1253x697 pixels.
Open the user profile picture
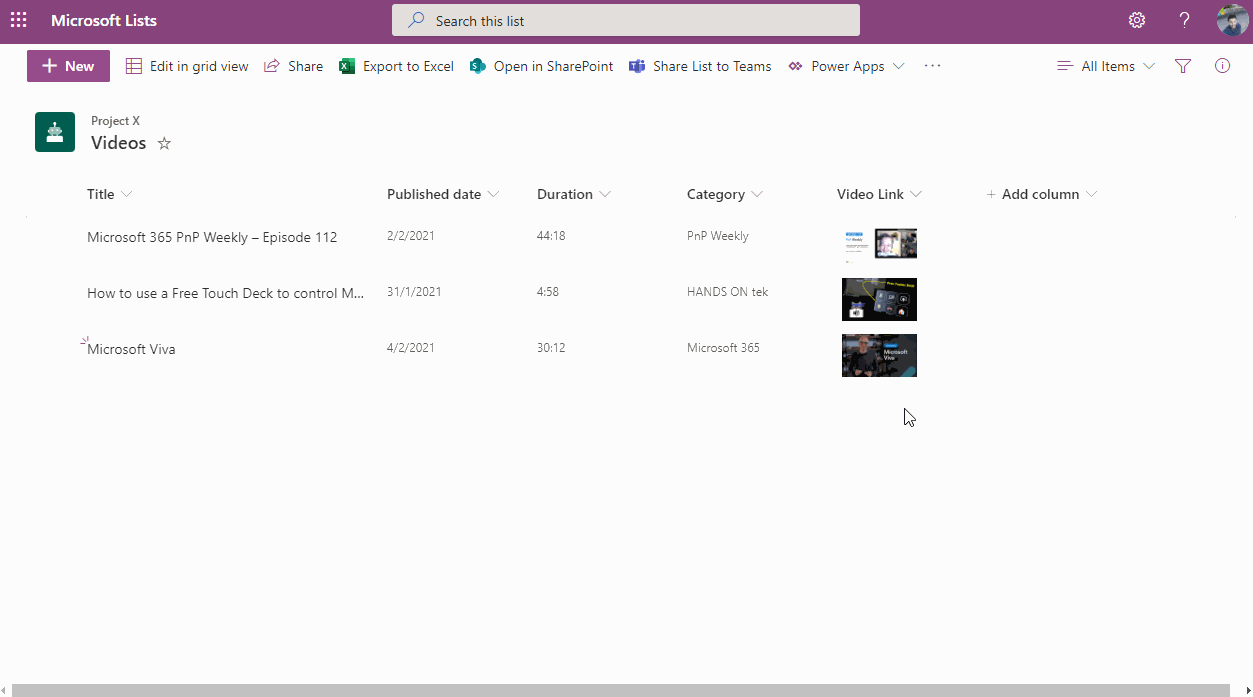pyautogui.click(x=1232, y=20)
